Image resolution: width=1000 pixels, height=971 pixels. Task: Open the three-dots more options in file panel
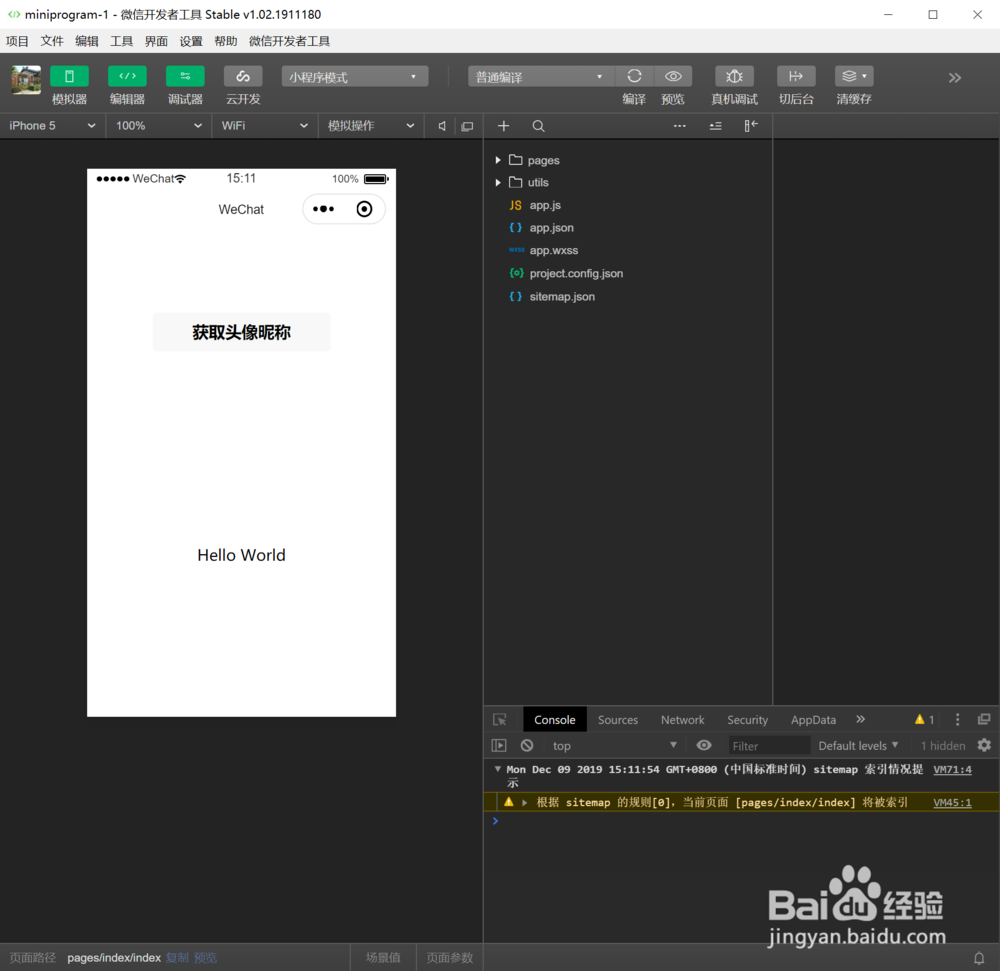click(x=680, y=126)
